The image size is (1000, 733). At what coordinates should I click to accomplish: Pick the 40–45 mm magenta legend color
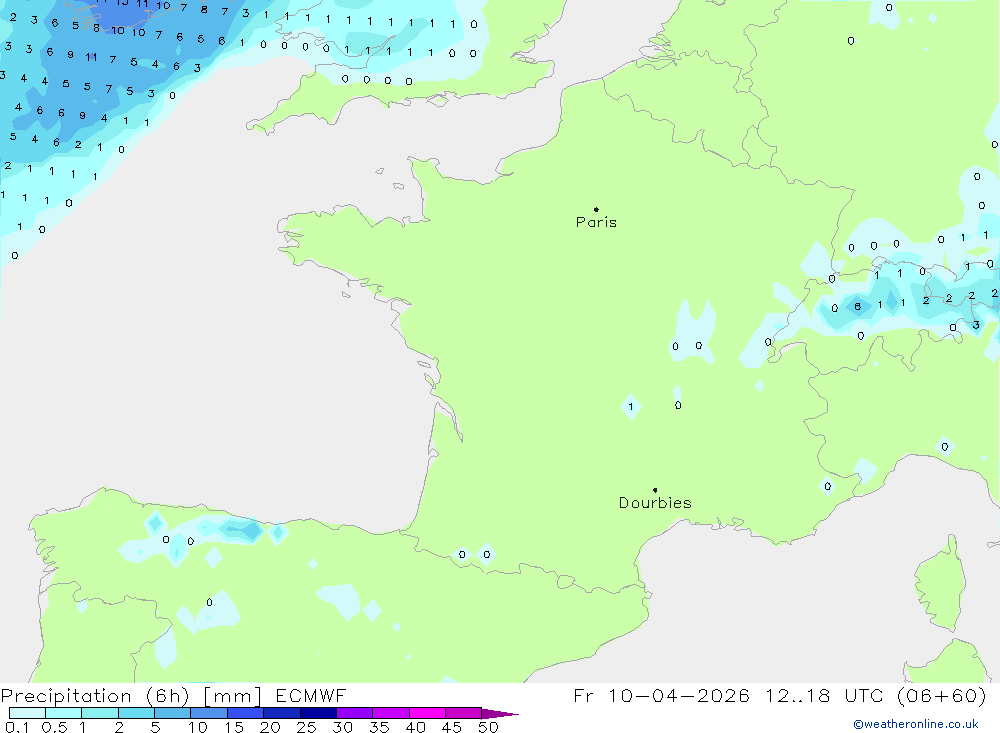pyautogui.click(x=427, y=713)
